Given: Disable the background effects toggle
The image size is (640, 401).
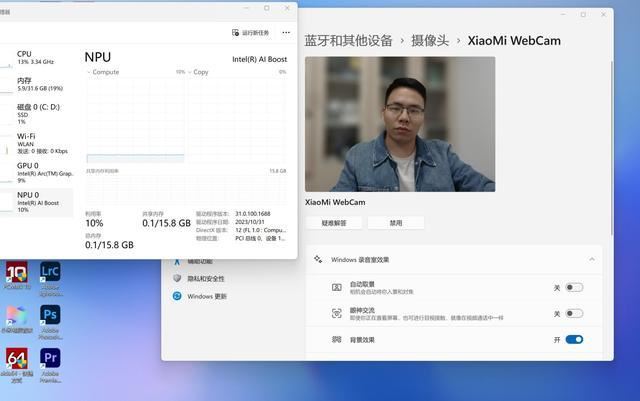Looking at the screenshot, I should pos(574,340).
